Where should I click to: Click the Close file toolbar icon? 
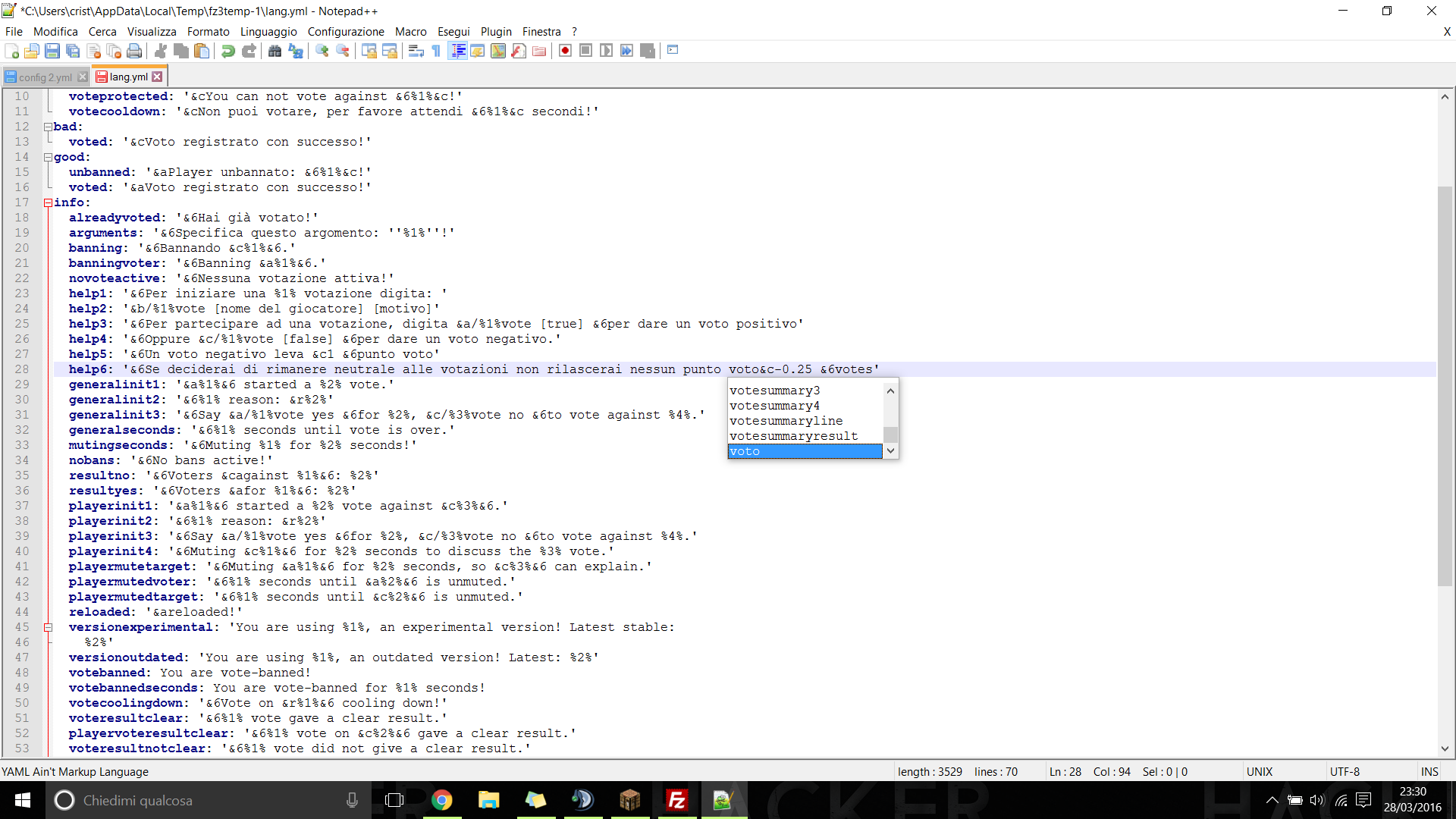pos(94,51)
